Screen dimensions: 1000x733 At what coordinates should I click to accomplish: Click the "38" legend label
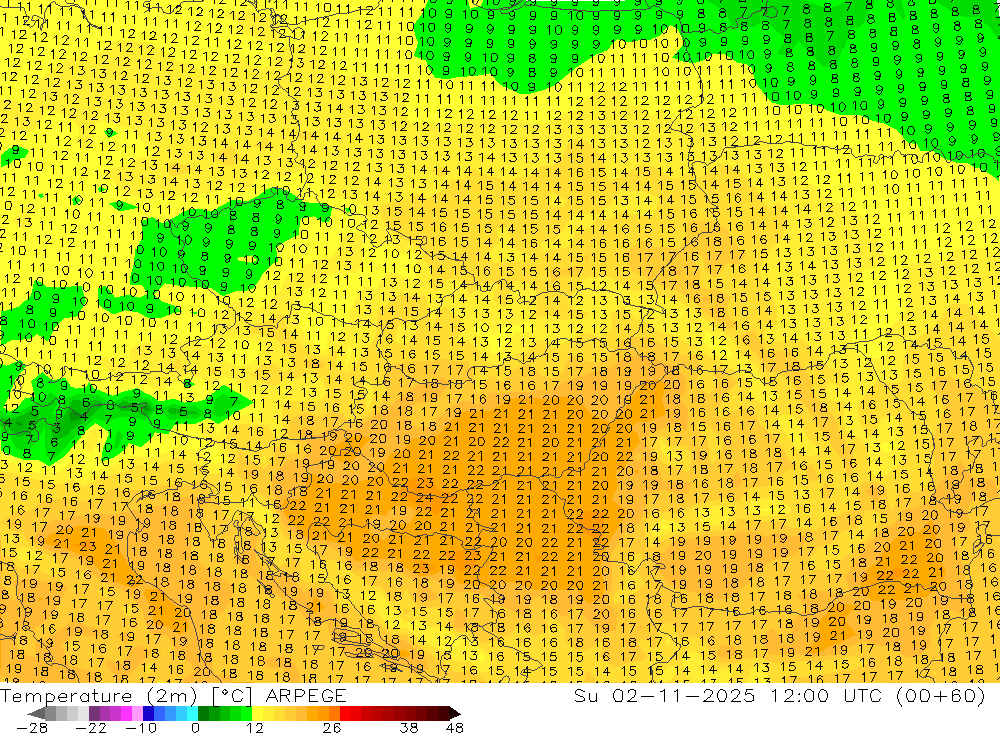click(408, 727)
